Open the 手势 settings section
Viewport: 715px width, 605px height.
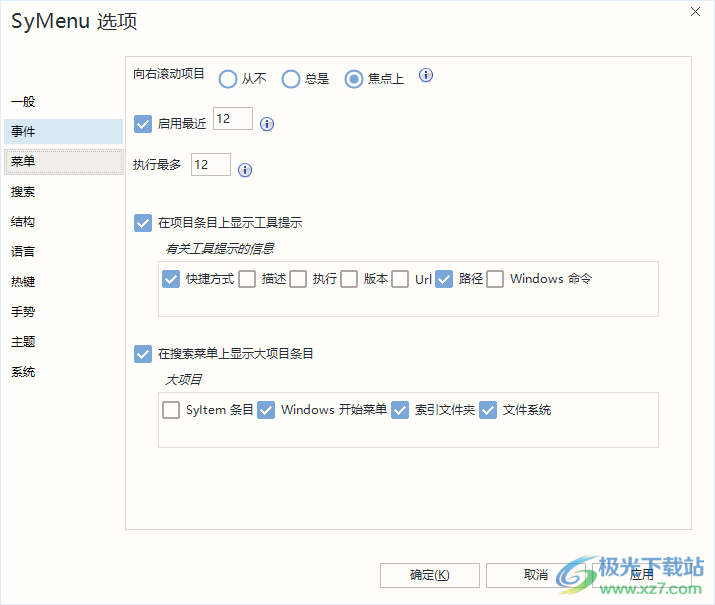[x=63, y=312]
